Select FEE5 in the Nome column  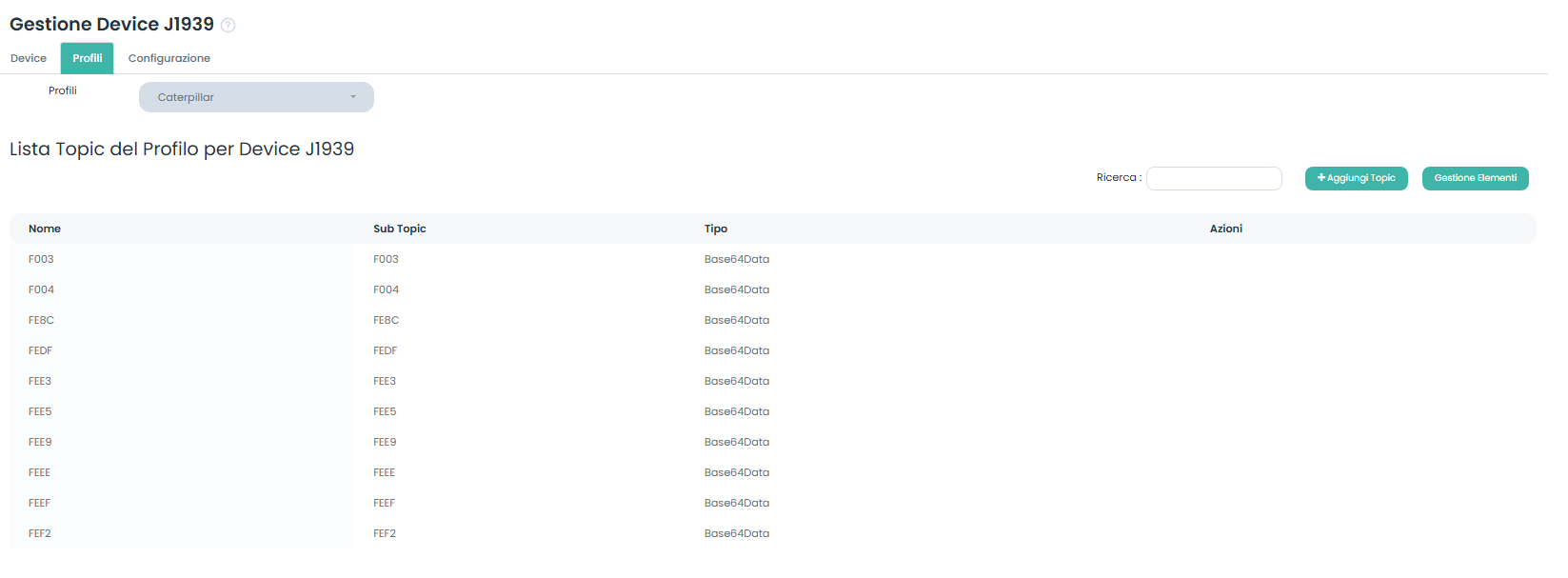click(x=40, y=411)
